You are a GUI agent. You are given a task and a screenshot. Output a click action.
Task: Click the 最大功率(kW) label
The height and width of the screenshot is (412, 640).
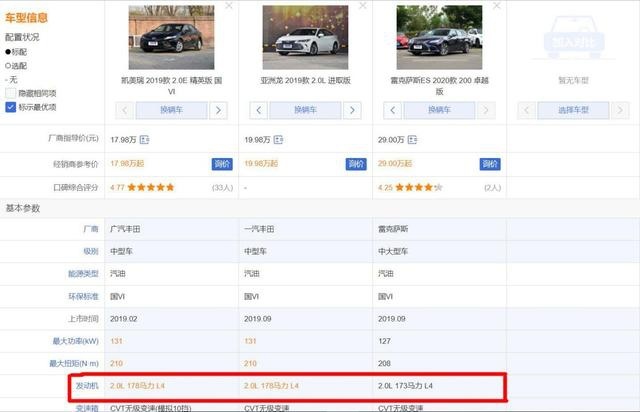point(76,341)
